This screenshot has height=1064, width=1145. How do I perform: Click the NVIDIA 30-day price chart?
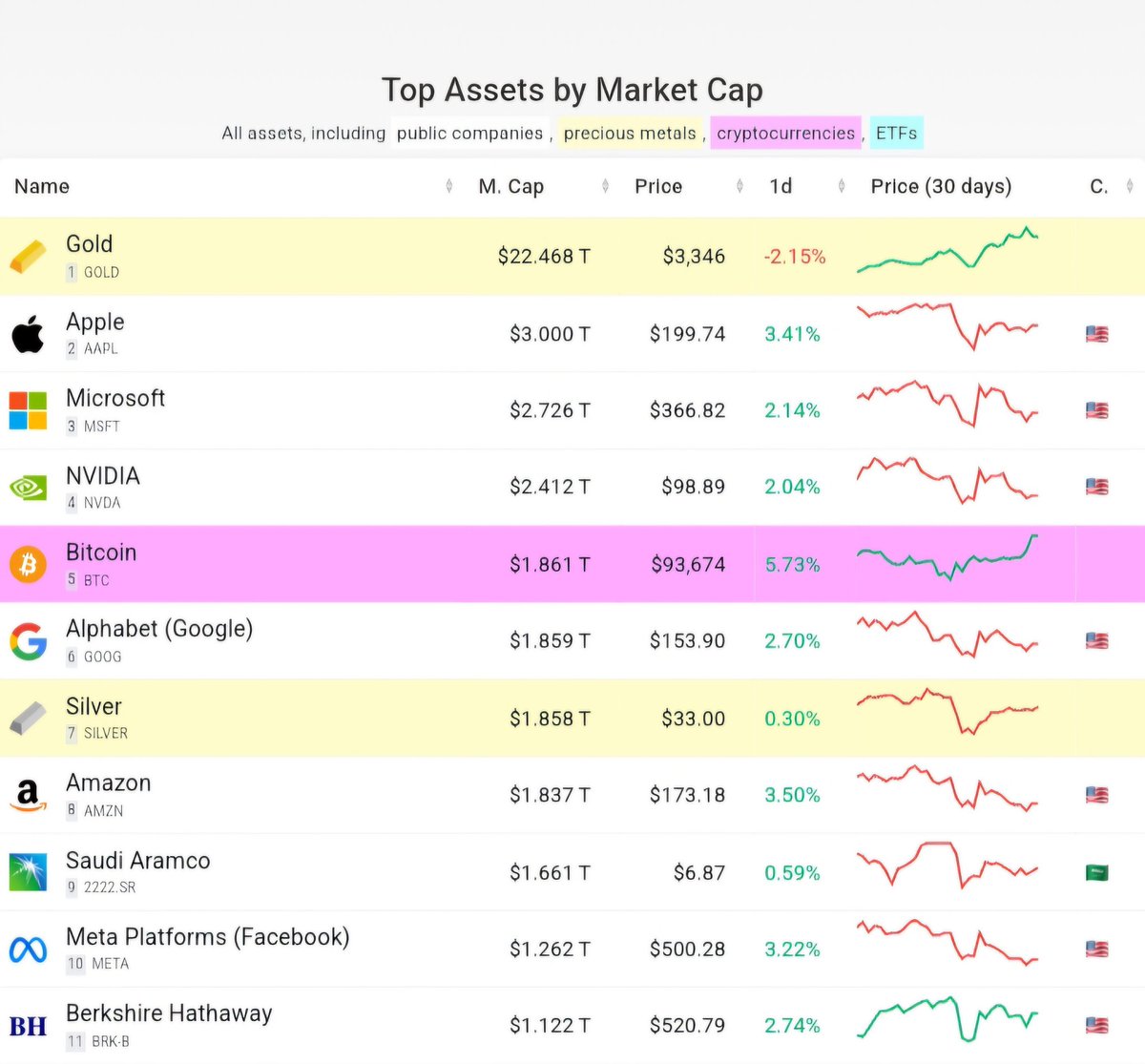click(x=947, y=480)
